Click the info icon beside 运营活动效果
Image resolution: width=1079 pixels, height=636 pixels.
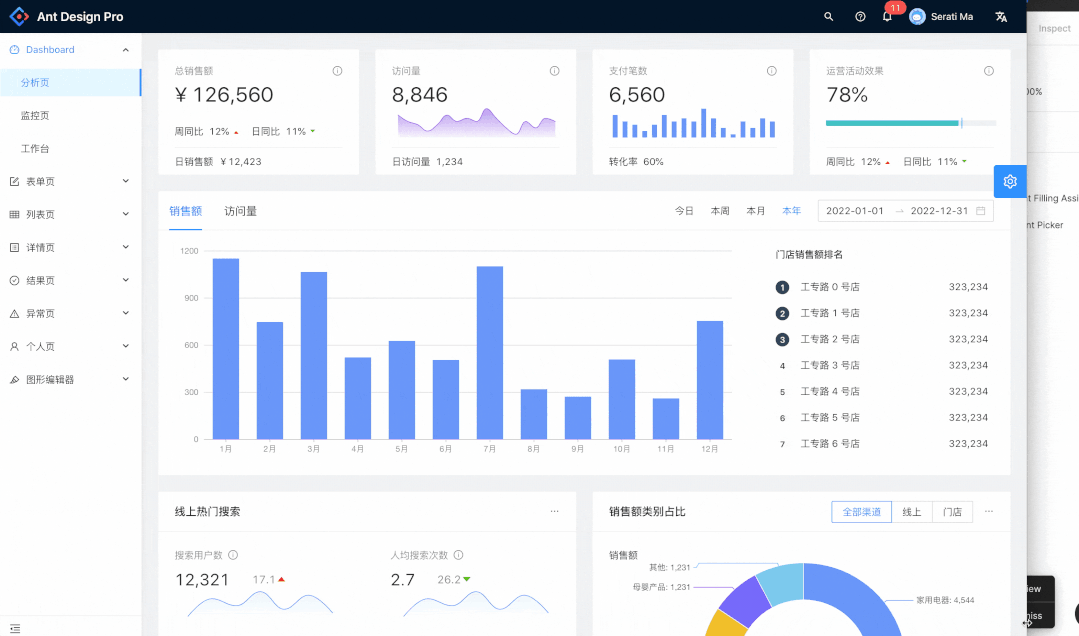coord(988,70)
